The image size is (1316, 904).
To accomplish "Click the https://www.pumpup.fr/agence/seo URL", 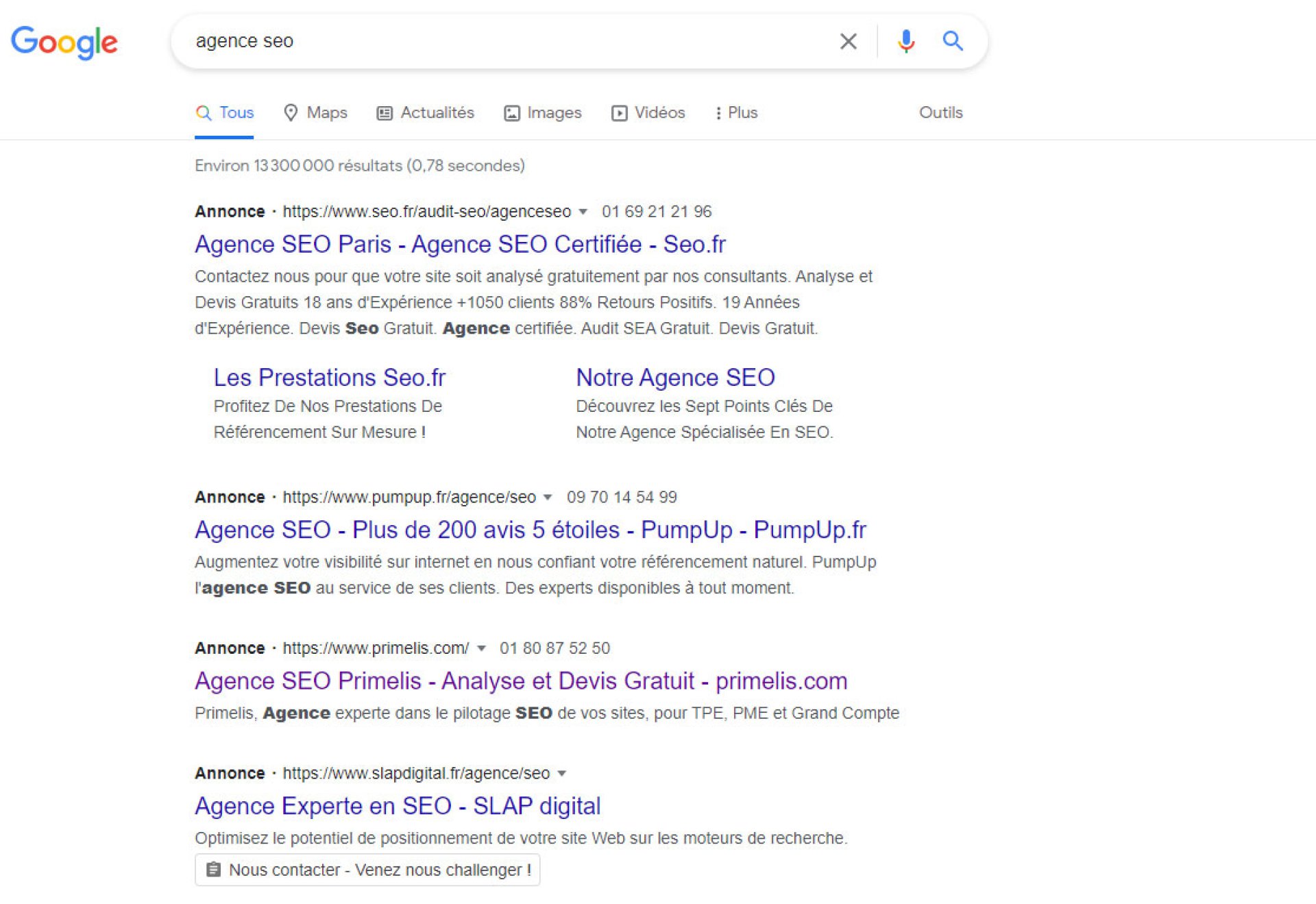I will click(x=409, y=498).
